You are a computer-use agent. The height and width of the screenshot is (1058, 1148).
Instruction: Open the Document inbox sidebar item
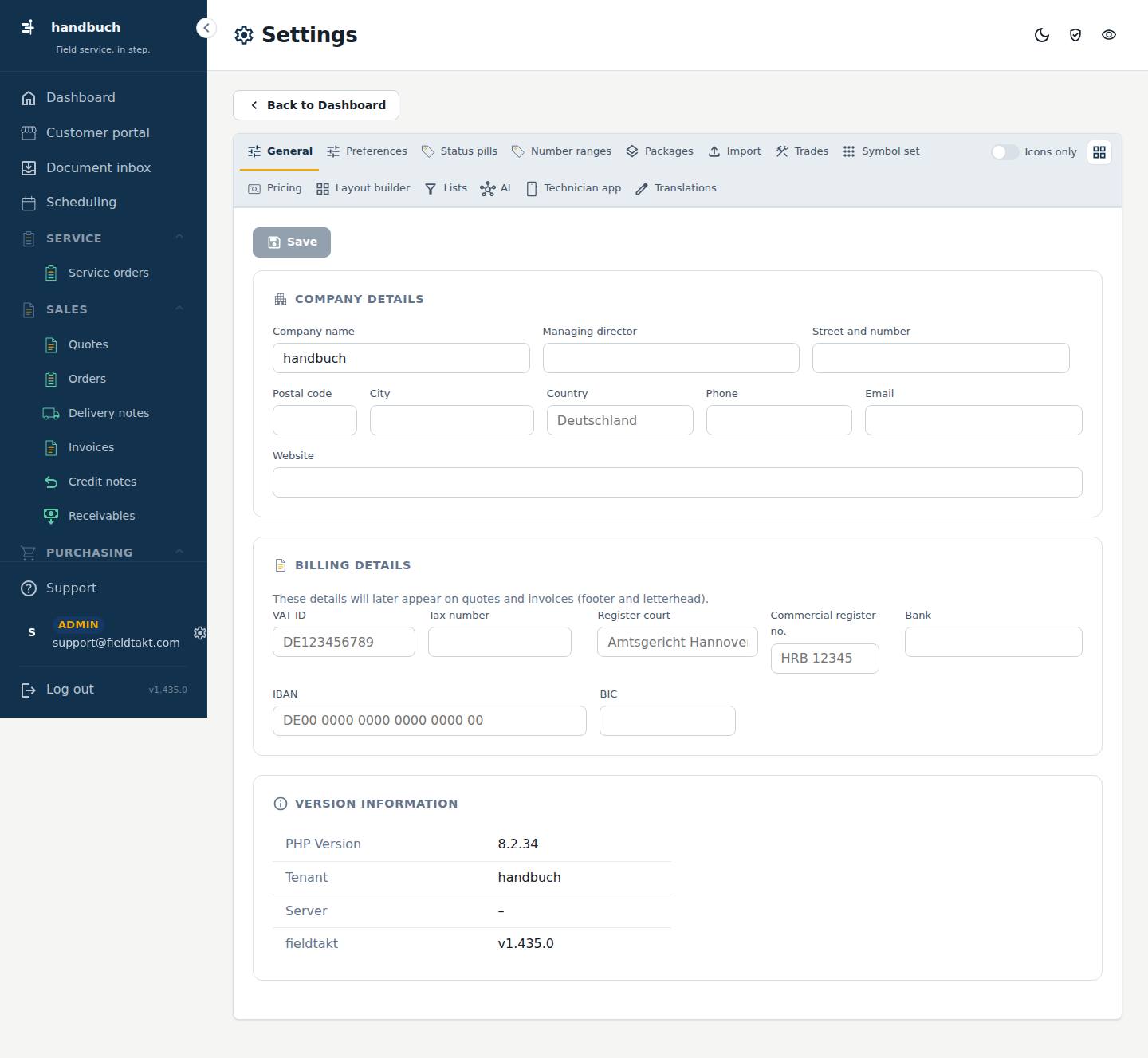pos(104,168)
